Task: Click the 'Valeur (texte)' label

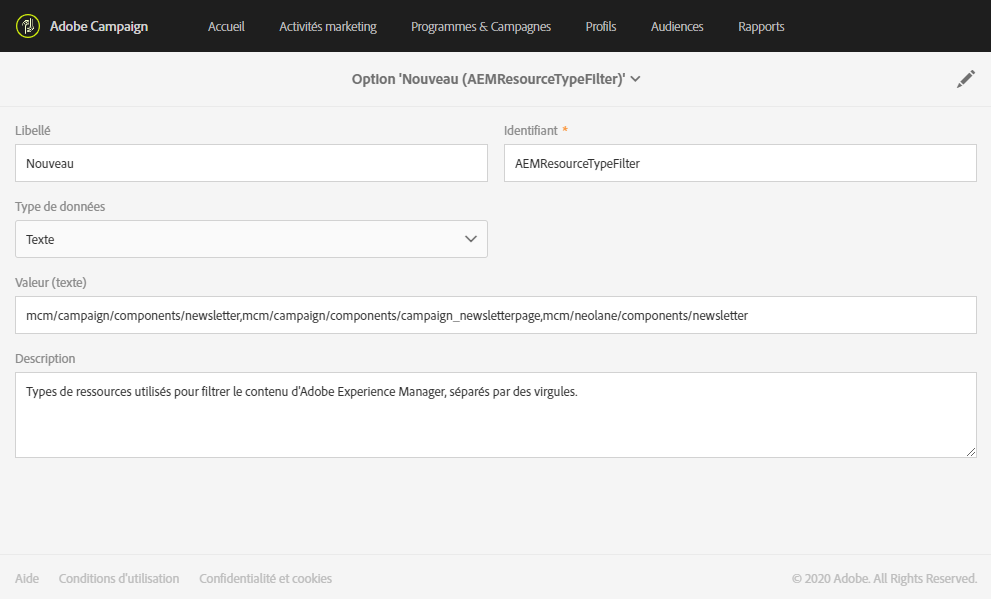Action: pyautogui.click(x=51, y=282)
